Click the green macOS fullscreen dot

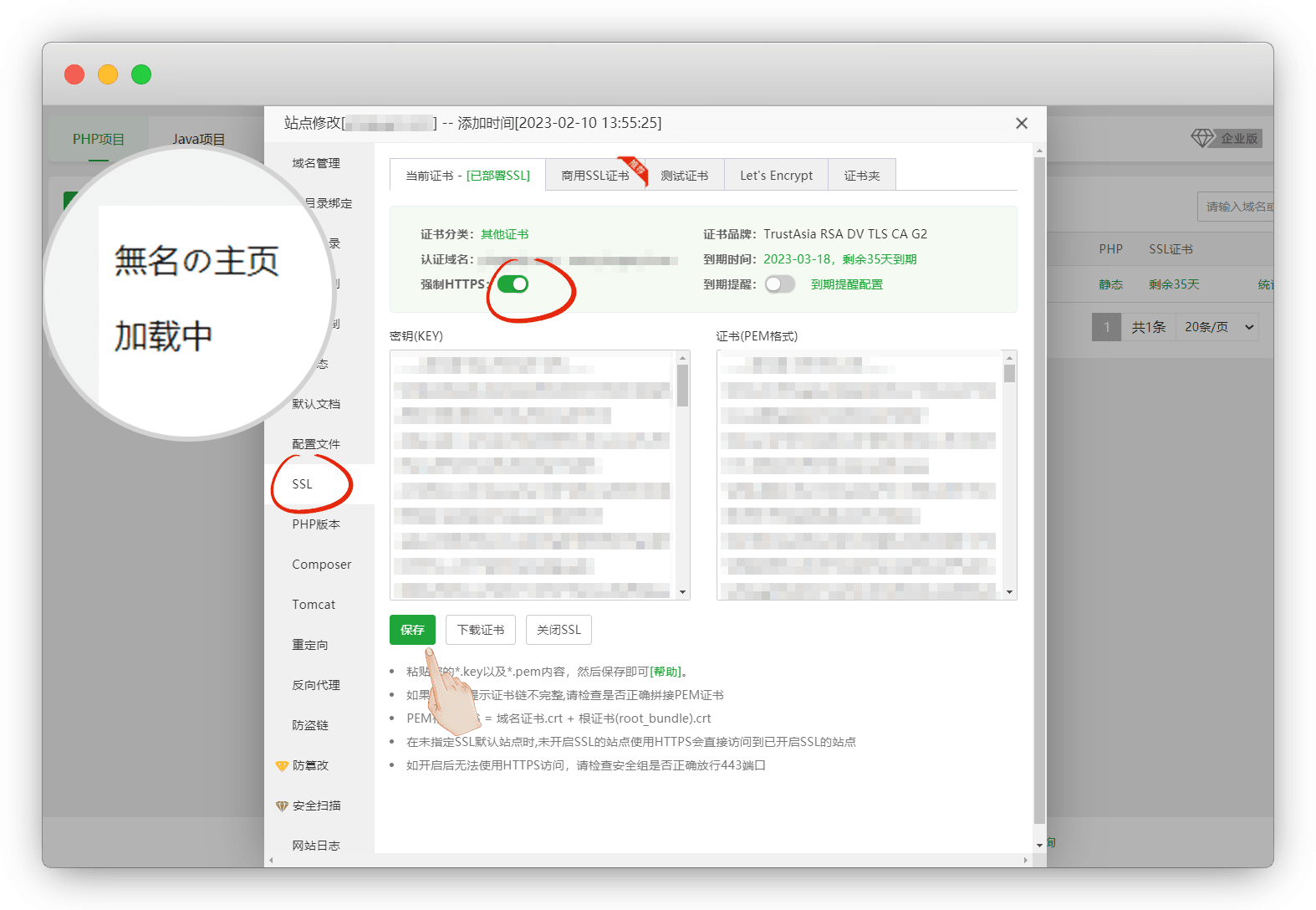[141, 74]
